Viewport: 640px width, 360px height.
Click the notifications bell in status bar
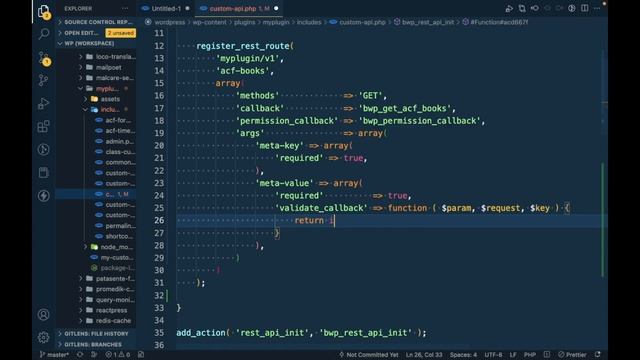(598, 355)
